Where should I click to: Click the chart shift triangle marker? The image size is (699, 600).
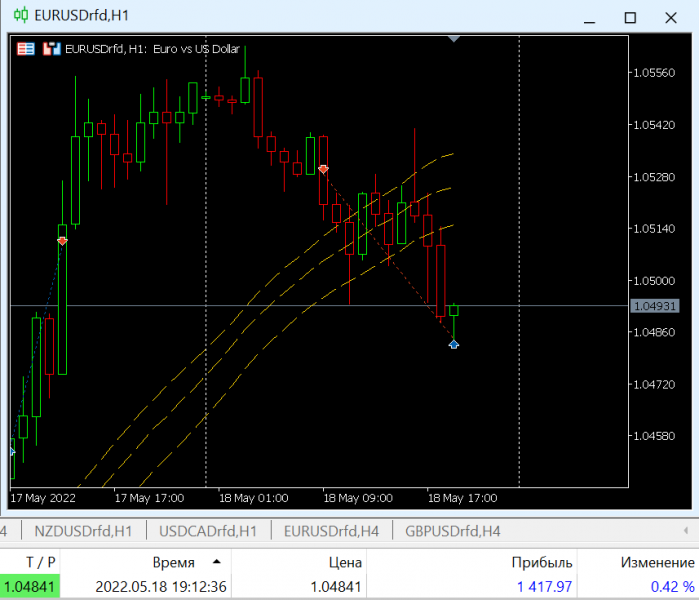tap(454, 39)
